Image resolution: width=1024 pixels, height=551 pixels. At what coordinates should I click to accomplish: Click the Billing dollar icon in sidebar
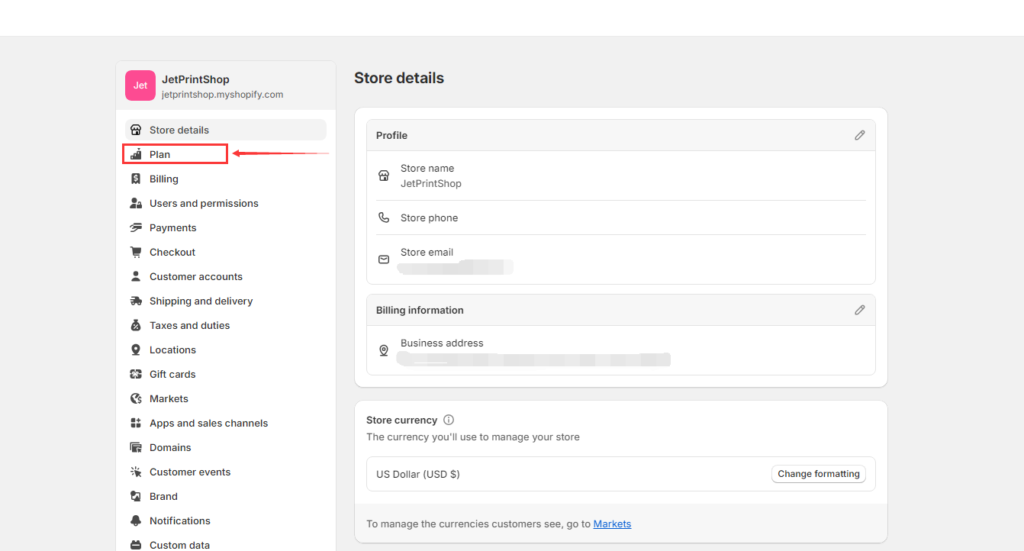pyautogui.click(x=136, y=179)
